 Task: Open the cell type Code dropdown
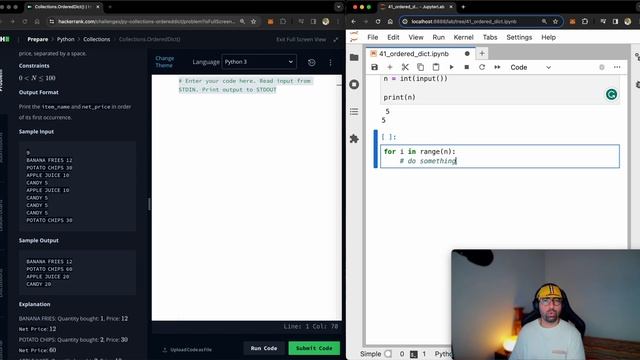click(x=531, y=67)
